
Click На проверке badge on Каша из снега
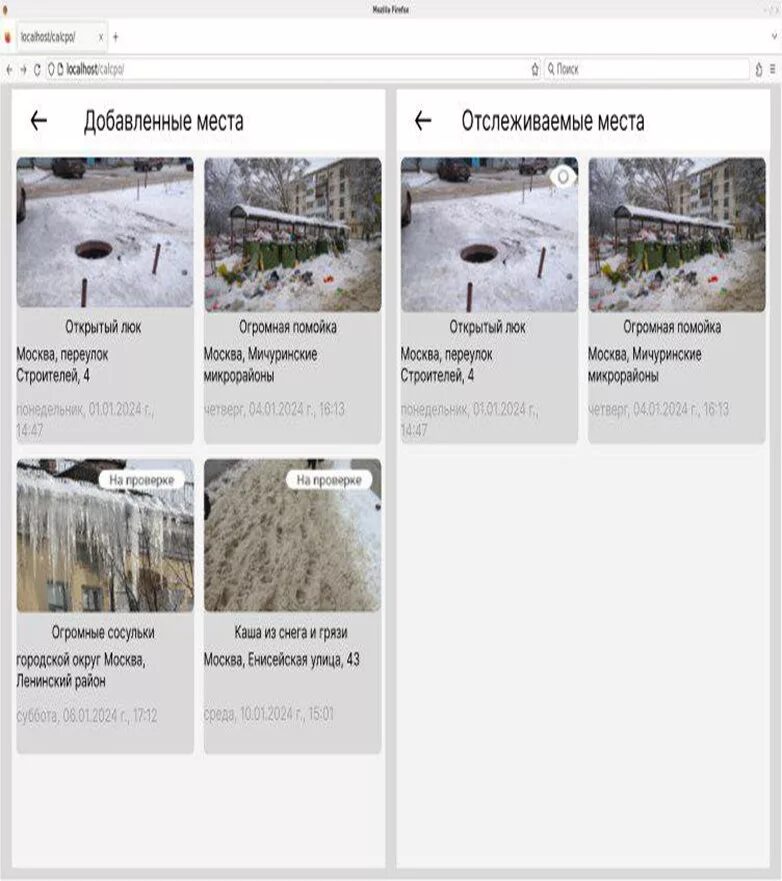[x=329, y=480]
